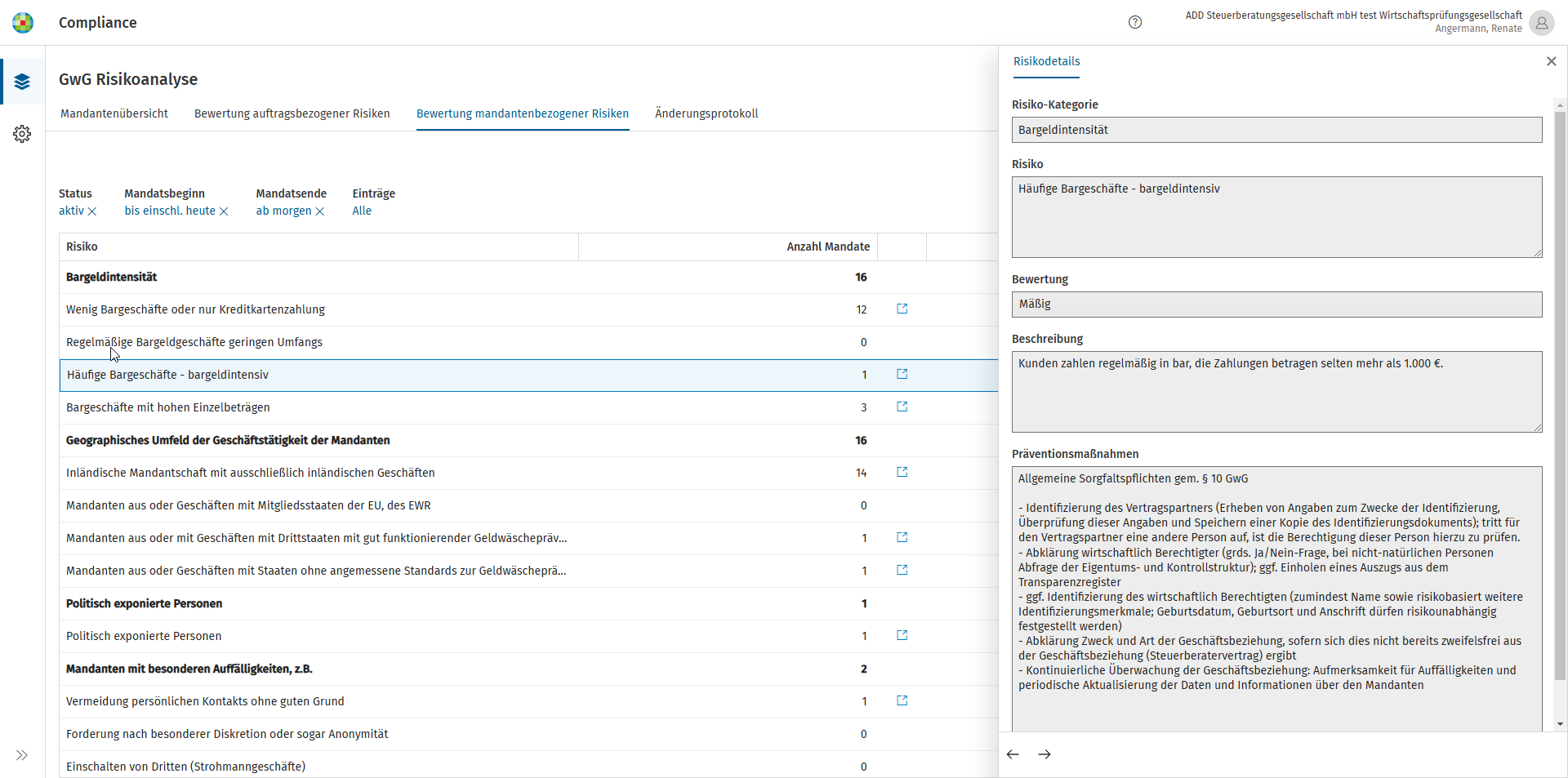Go to previous risk with left arrow
The image size is (1568, 778).
coord(1013,754)
